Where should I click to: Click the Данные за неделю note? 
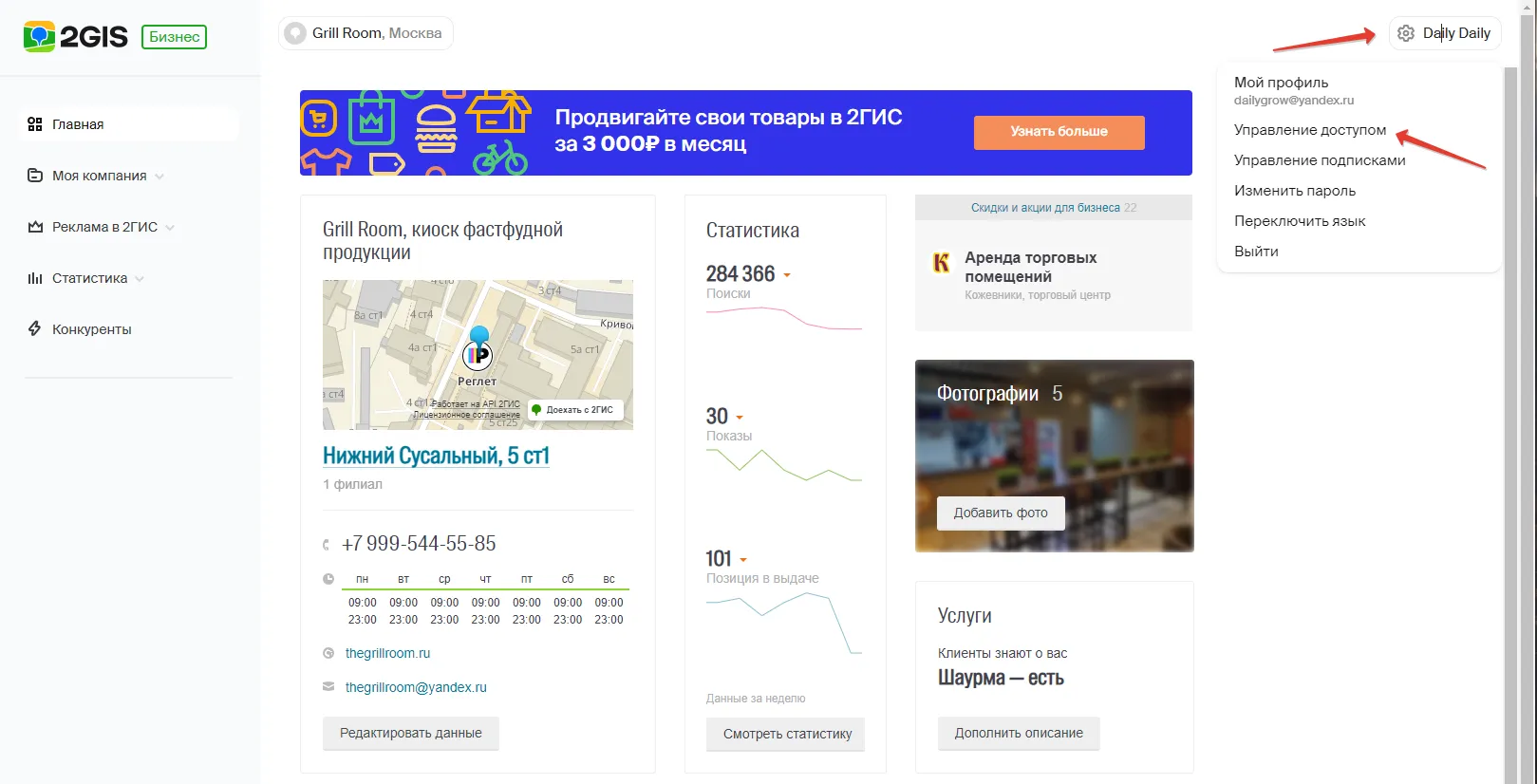coord(756,699)
